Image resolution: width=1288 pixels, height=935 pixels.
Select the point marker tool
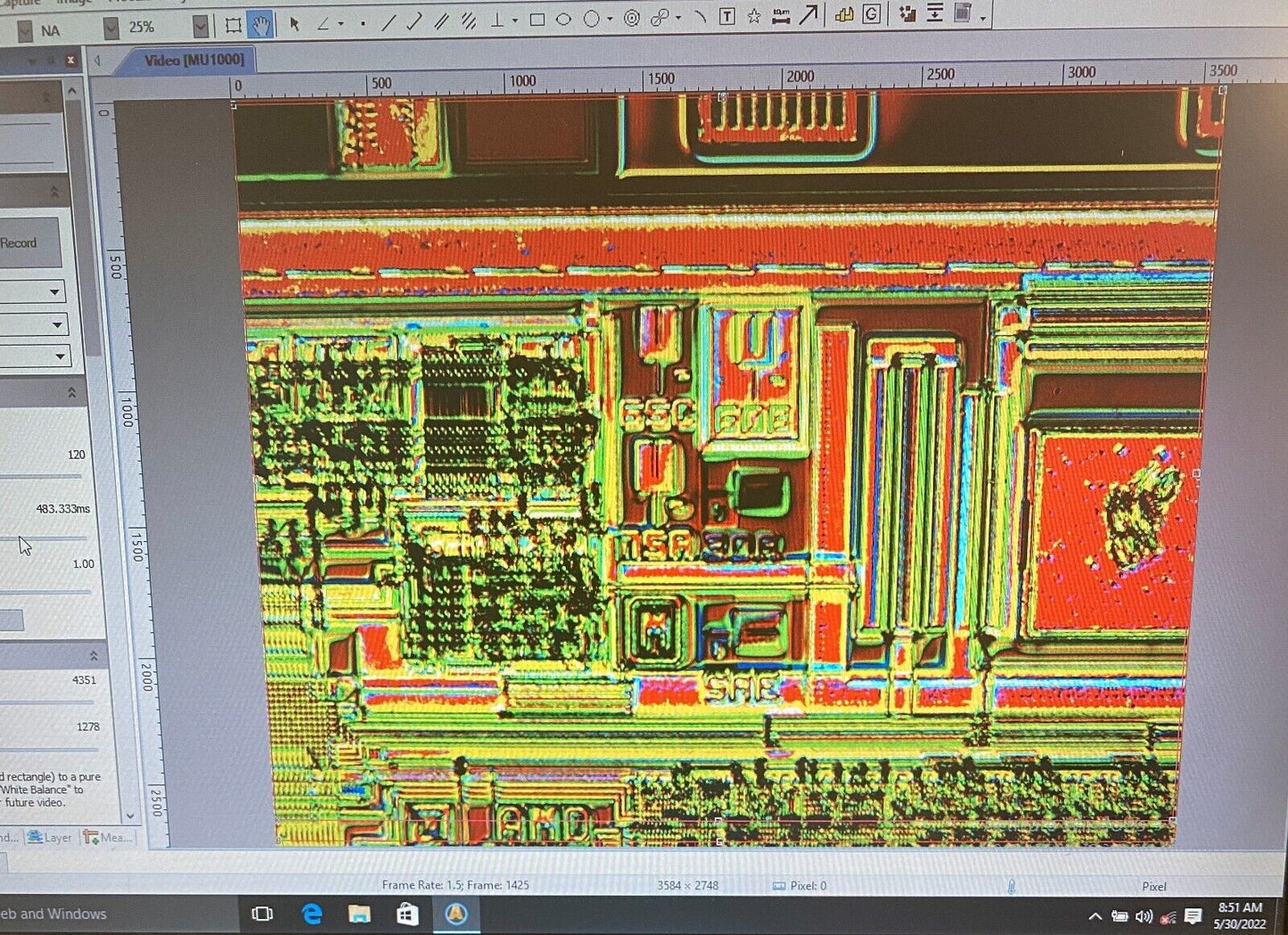coord(363,24)
